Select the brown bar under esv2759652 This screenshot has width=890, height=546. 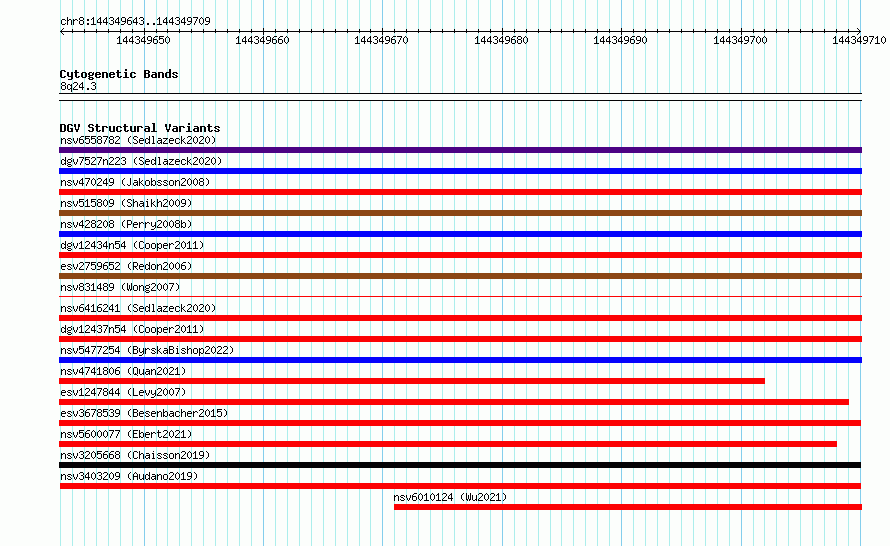click(460, 276)
